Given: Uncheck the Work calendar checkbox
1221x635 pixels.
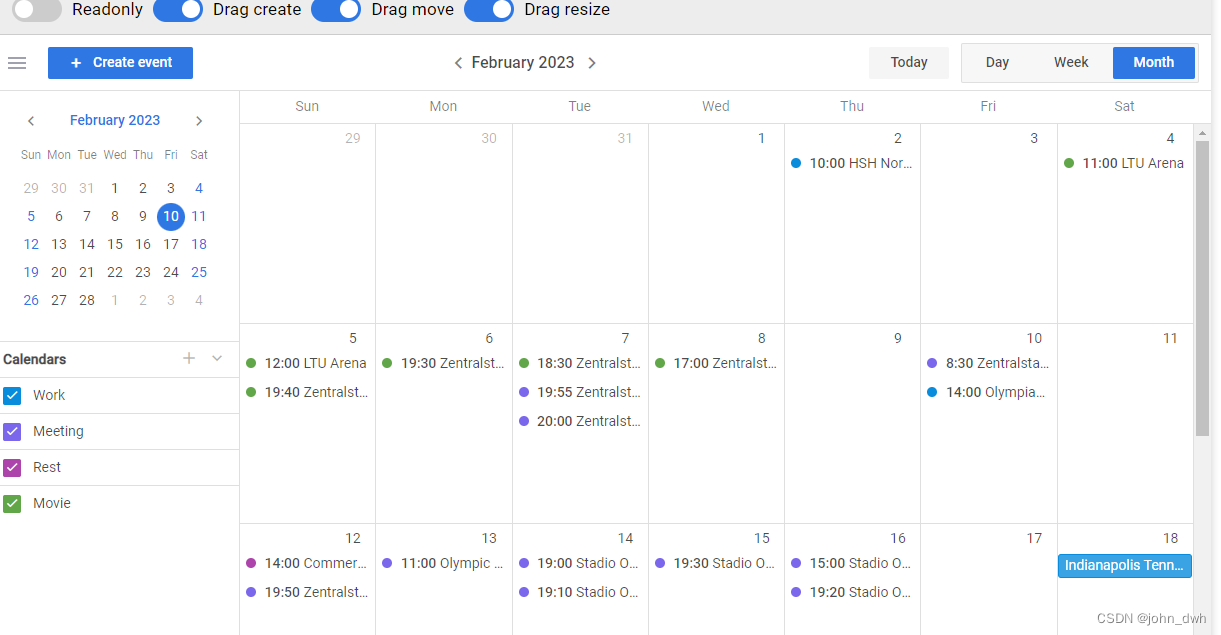Looking at the screenshot, I should tap(13, 395).
